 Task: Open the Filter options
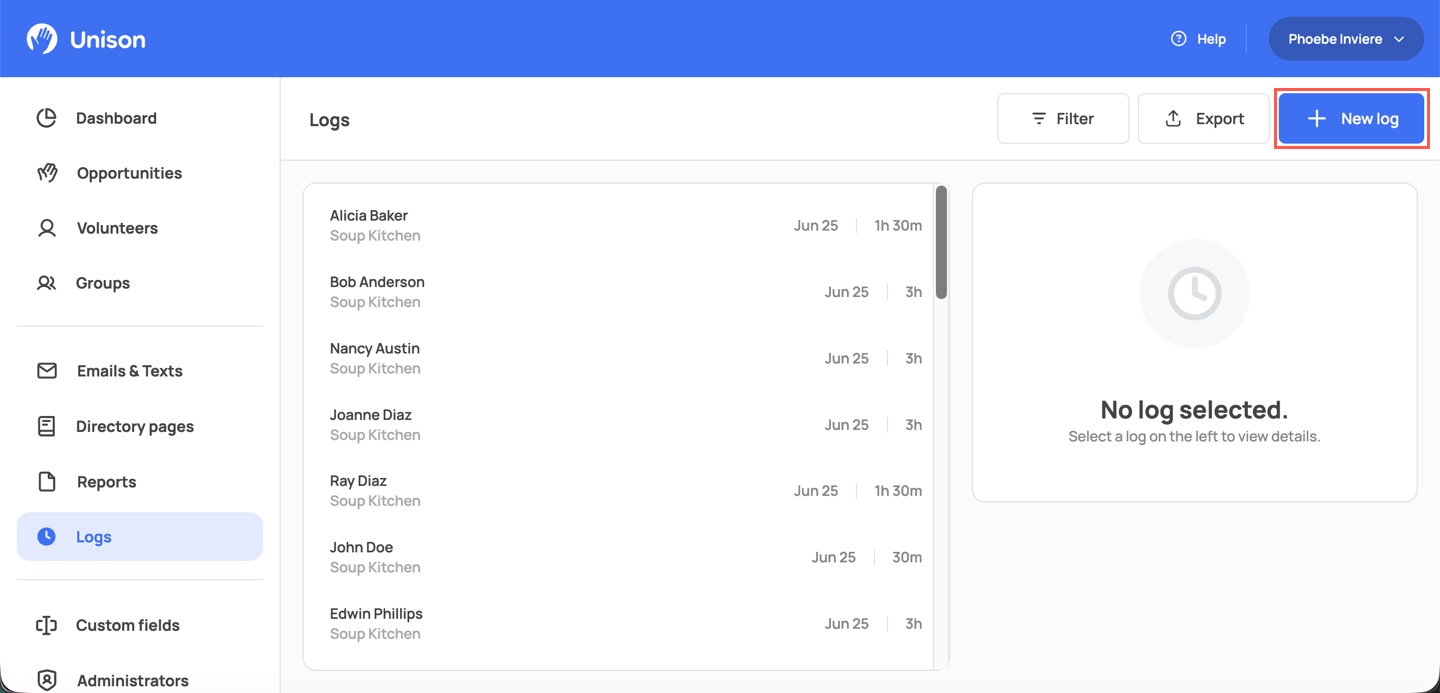[1063, 119]
